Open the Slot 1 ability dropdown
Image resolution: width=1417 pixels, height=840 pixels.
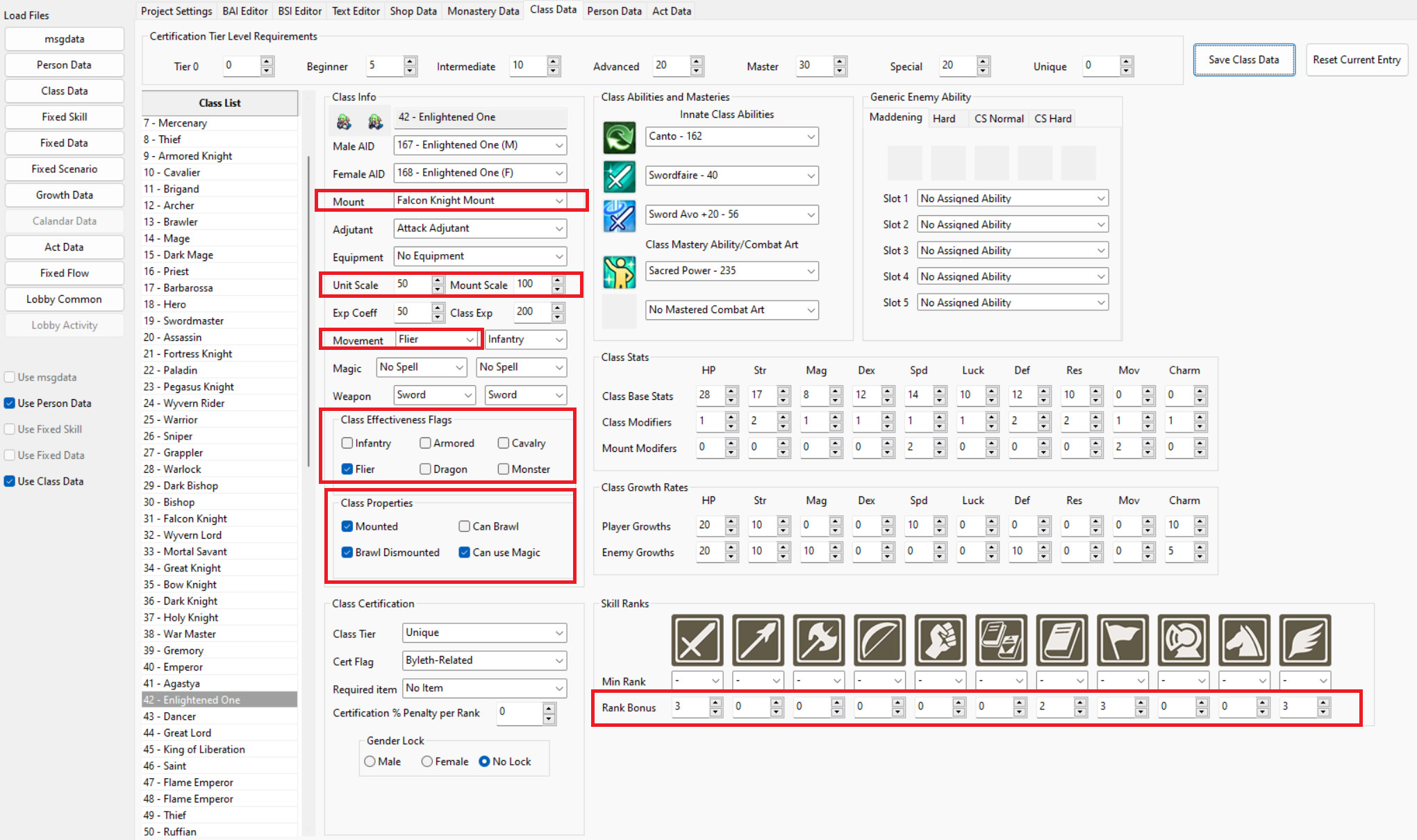click(1012, 199)
